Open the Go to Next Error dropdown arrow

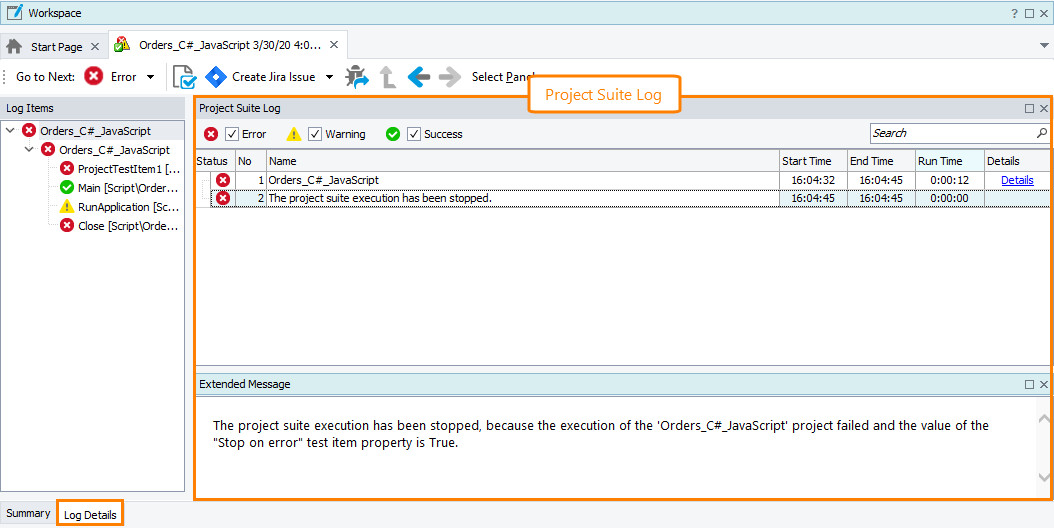pos(150,77)
